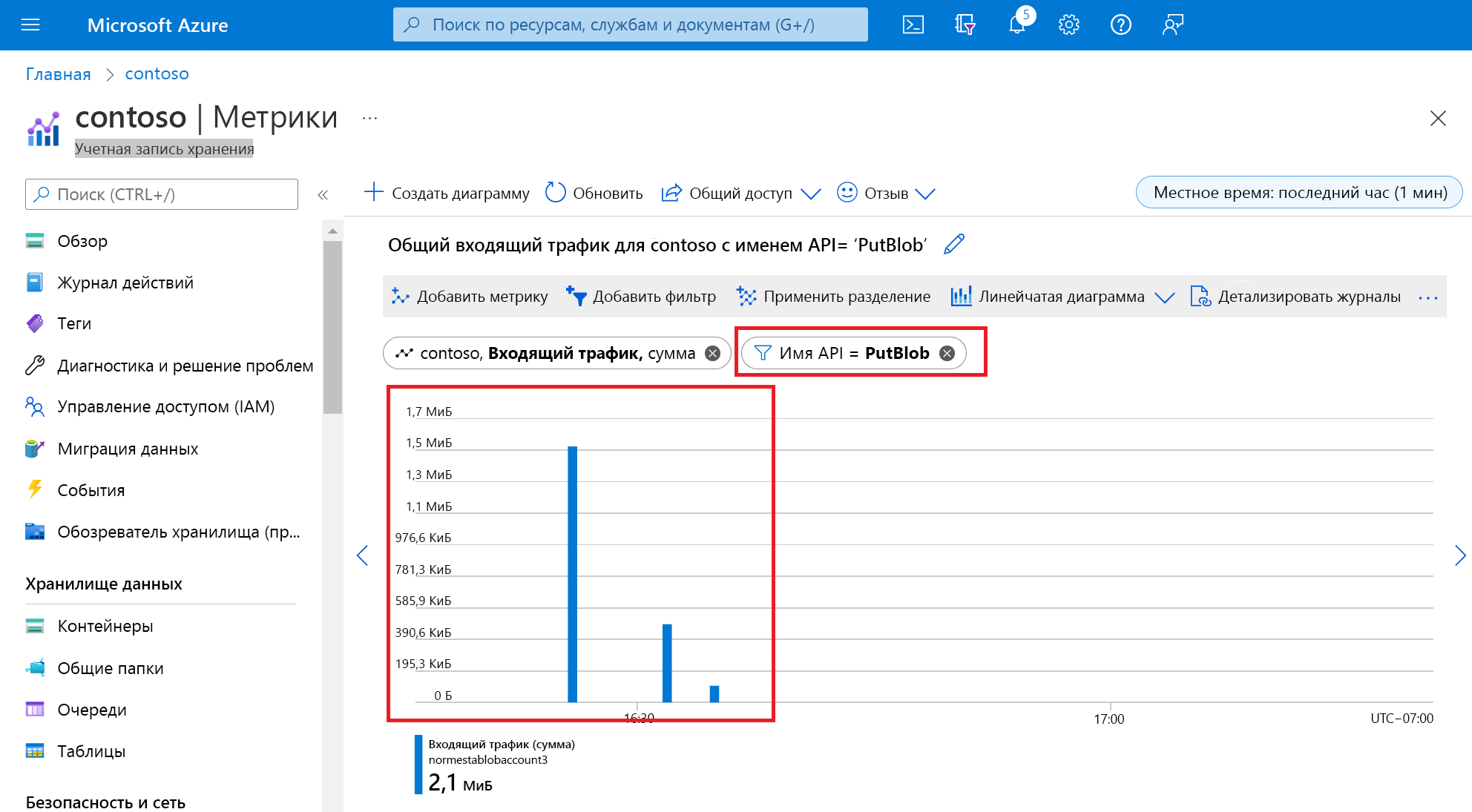Click Создать диаграмму button
1472x812 pixels.
[x=447, y=193]
